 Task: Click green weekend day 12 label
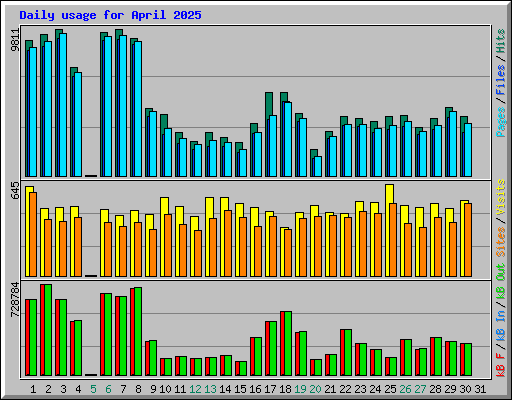click(195, 389)
